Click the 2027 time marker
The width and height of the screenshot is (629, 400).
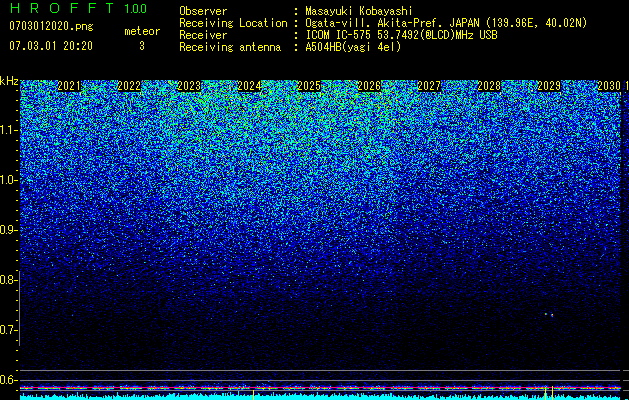[429, 86]
